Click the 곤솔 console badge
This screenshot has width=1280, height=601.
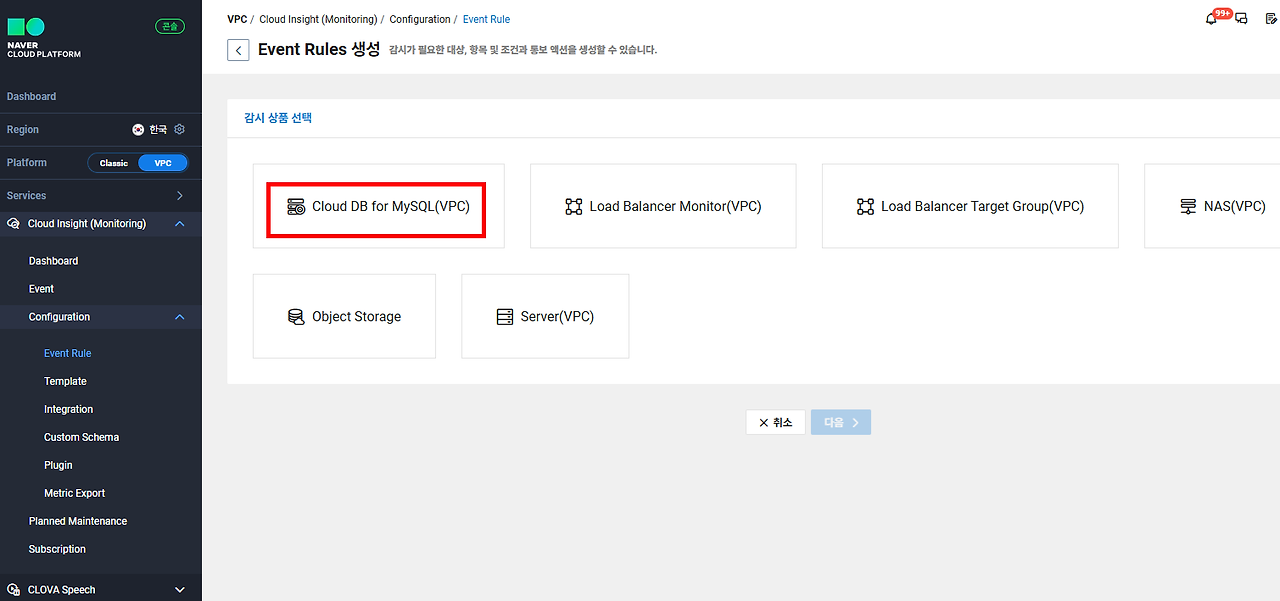(170, 26)
